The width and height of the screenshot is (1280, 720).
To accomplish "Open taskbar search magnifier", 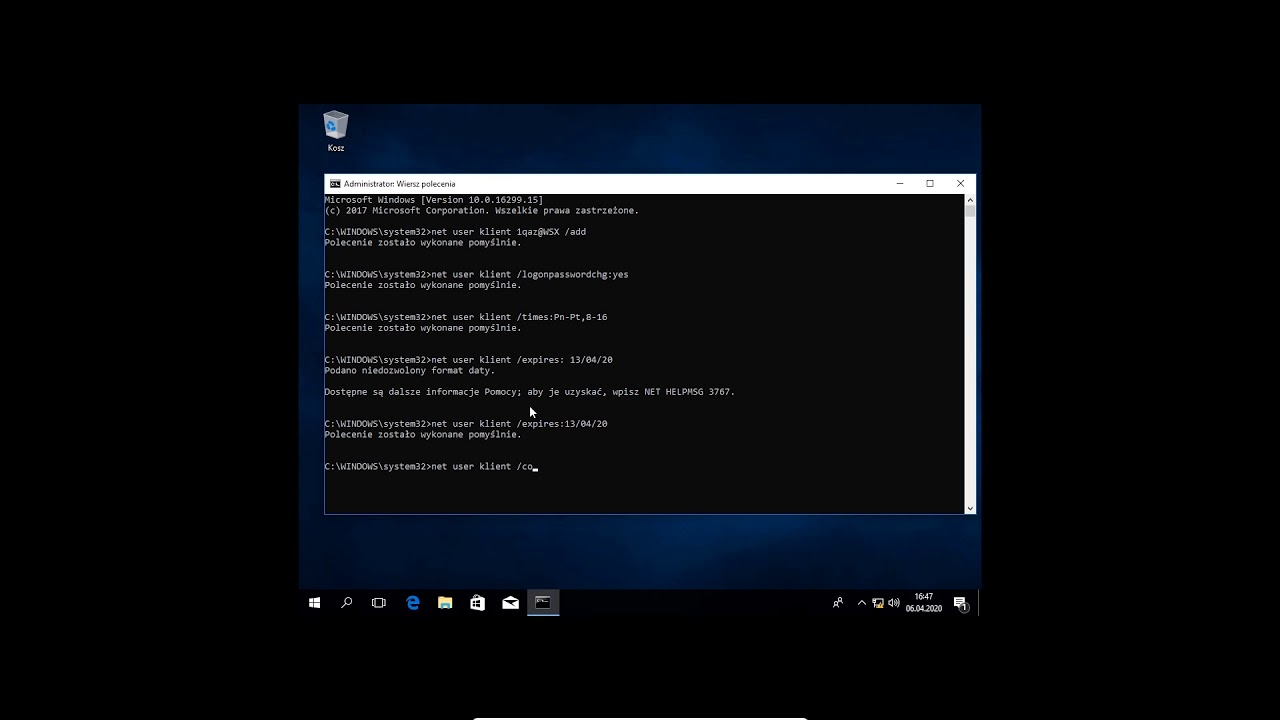I will point(347,603).
